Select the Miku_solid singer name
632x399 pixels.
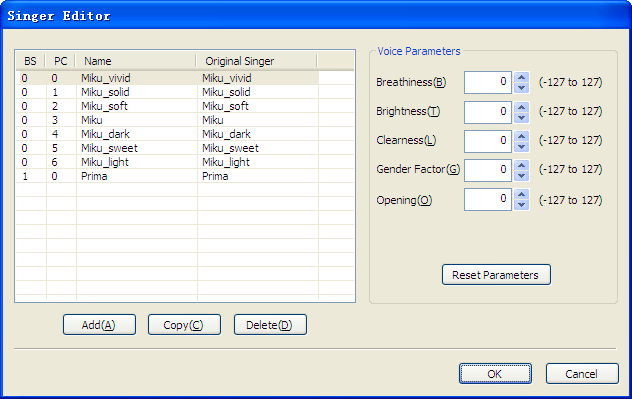click(x=105, y=92)
